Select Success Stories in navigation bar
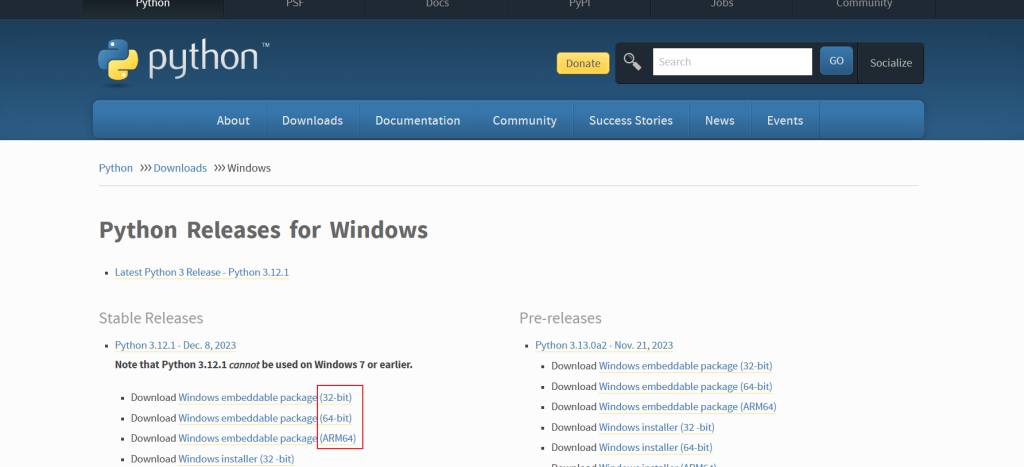Image resolution: width=1024 pixels, height=467 pixels. [x=630, y=120]
